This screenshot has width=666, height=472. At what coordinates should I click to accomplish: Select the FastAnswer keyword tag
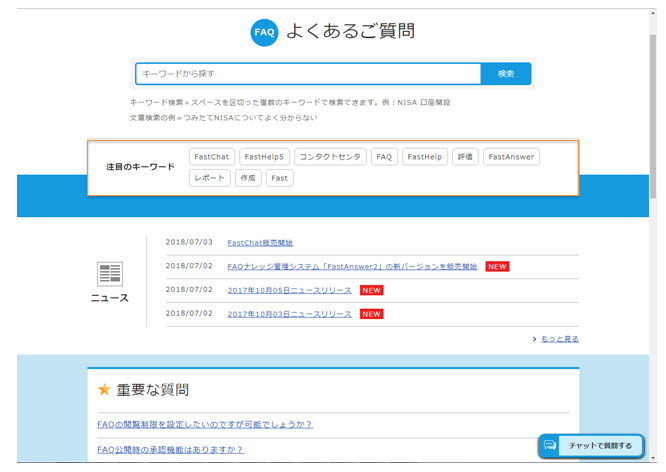point(511,157)
